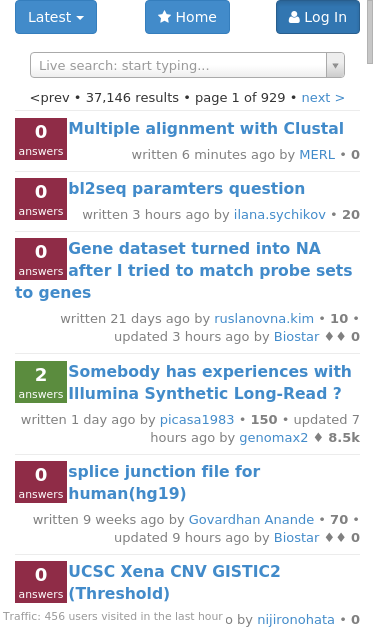View picasa1983 user profile
The height and width of the screenshot is (627, 375).
197,419
